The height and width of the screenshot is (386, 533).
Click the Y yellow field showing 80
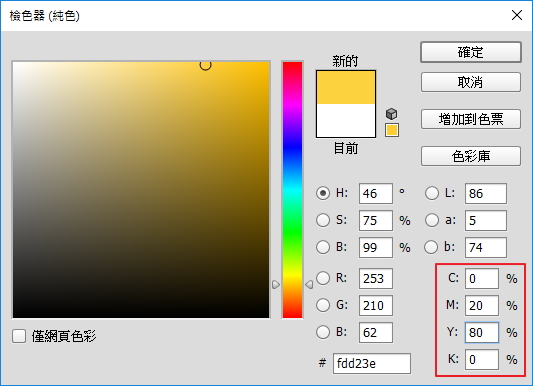click(482, 332)
